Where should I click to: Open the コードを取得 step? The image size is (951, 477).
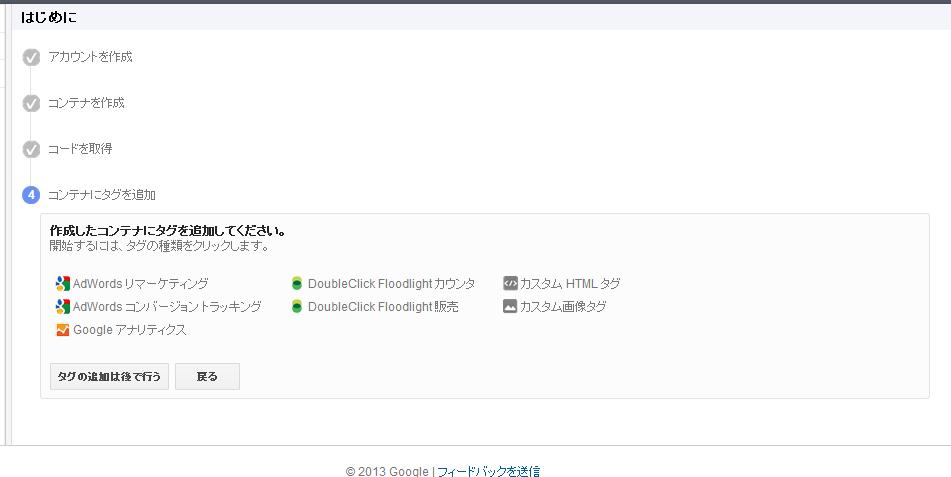click(80, 149)
